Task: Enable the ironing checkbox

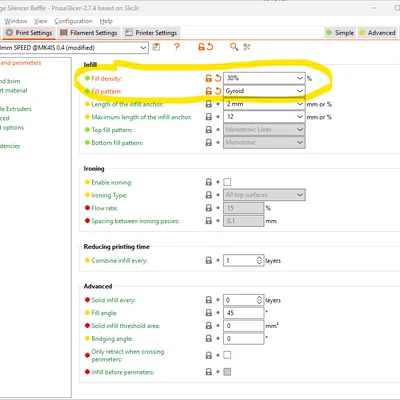Action: 227,182
